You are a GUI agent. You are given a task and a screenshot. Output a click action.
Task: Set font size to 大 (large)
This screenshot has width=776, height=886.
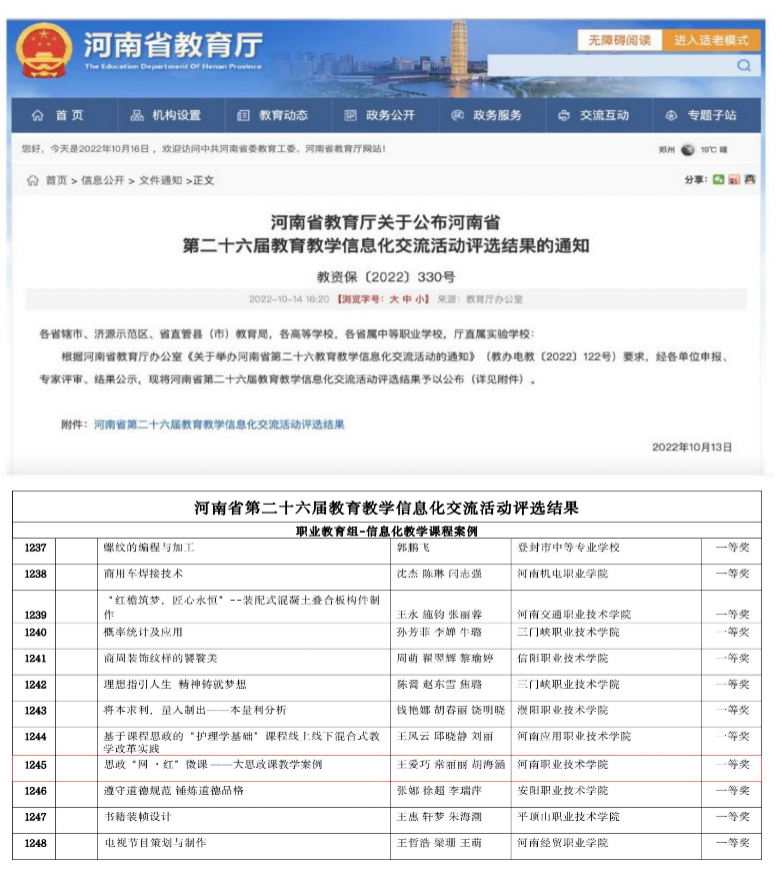(x=393, y=300)
